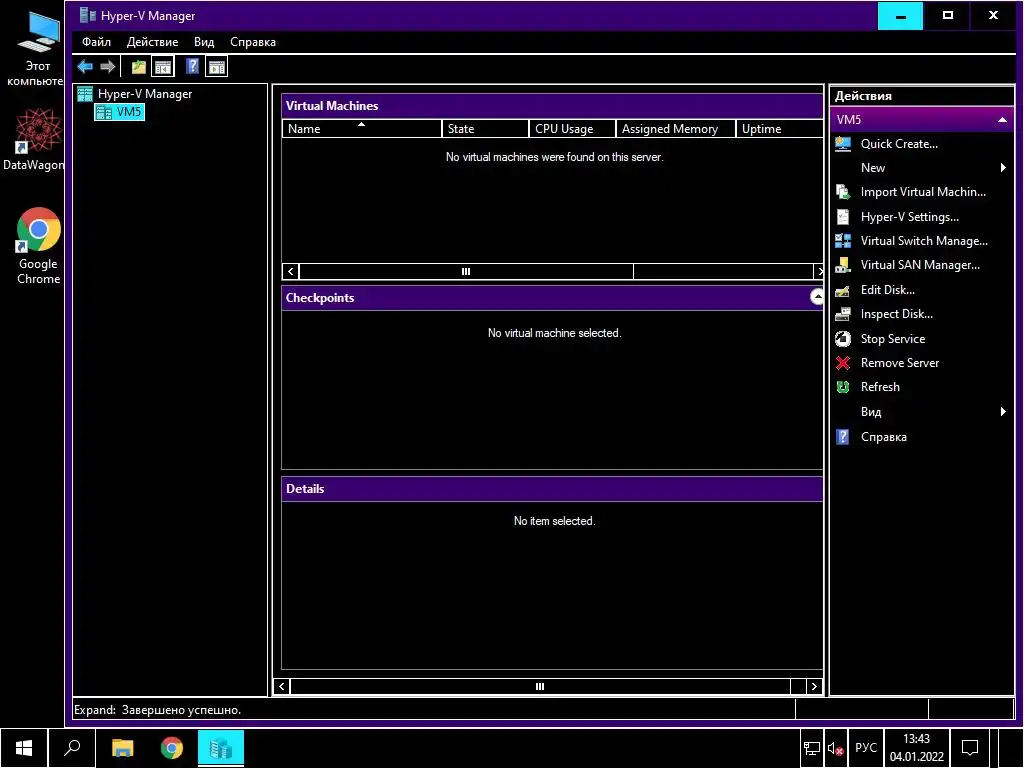Expand the Вид submenu in Actions
Screen dimensions: 1024x768
[1003, 411]
